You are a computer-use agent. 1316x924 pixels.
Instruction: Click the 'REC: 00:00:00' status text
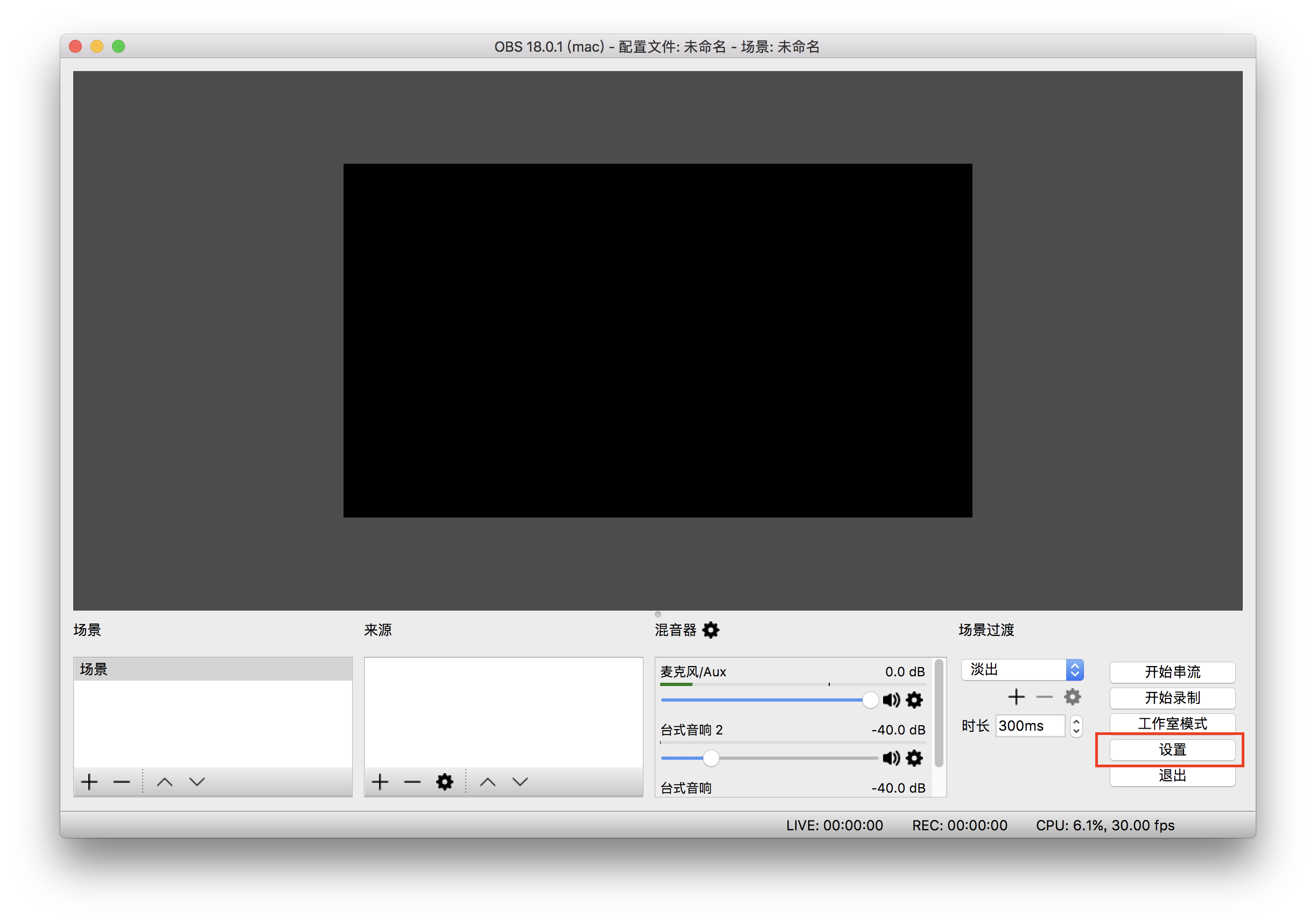click(x=960, y=825)
